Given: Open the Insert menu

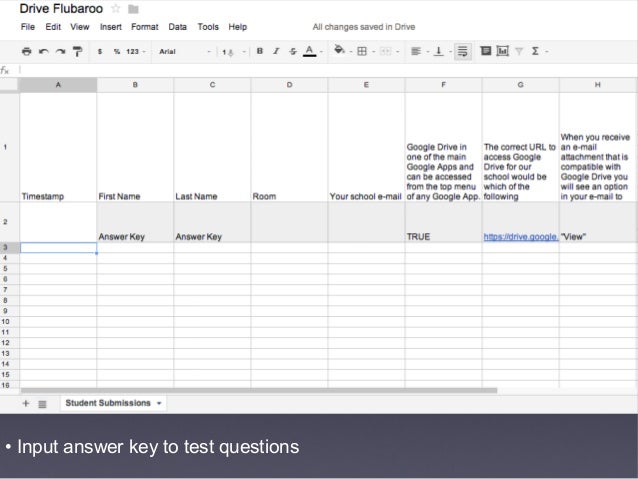Looking at the screenshot, I should tap(111, 27).
